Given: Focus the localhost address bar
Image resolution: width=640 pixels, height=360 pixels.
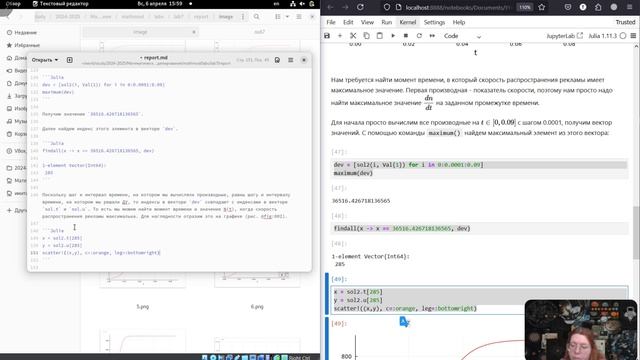Looking at the screenshot, I should (457, 7).
